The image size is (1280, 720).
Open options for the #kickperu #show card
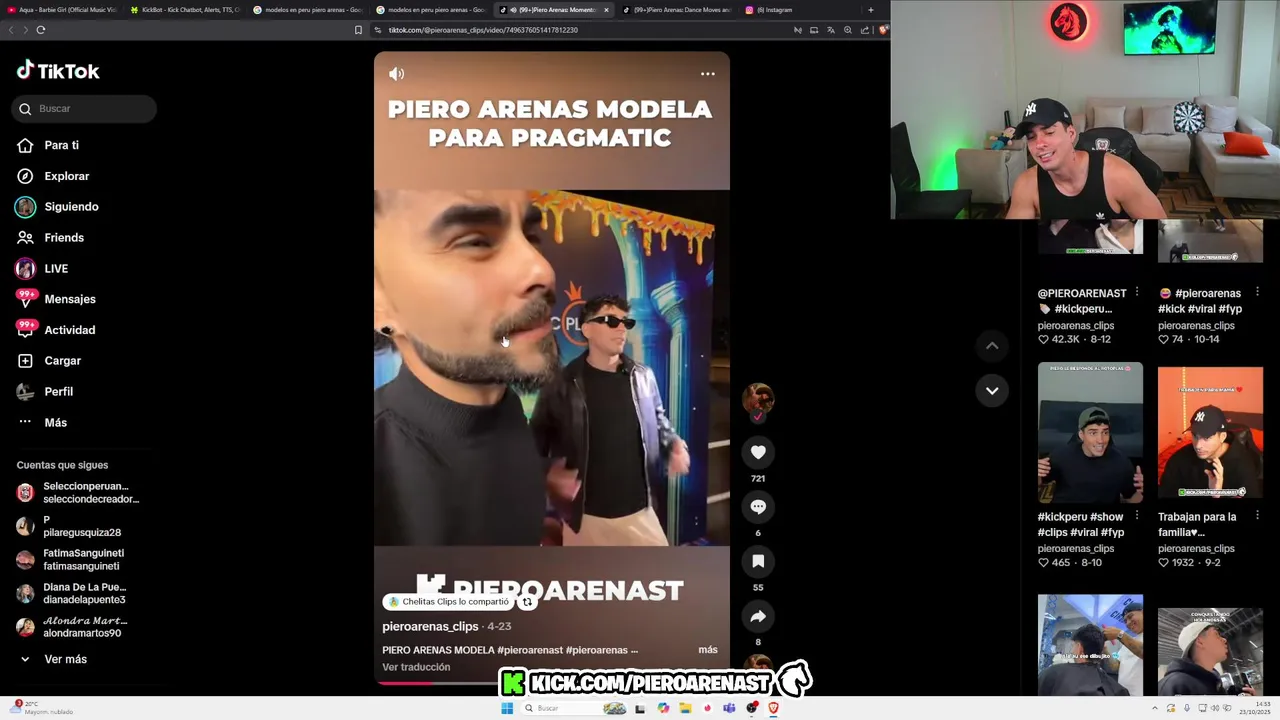1137,516
